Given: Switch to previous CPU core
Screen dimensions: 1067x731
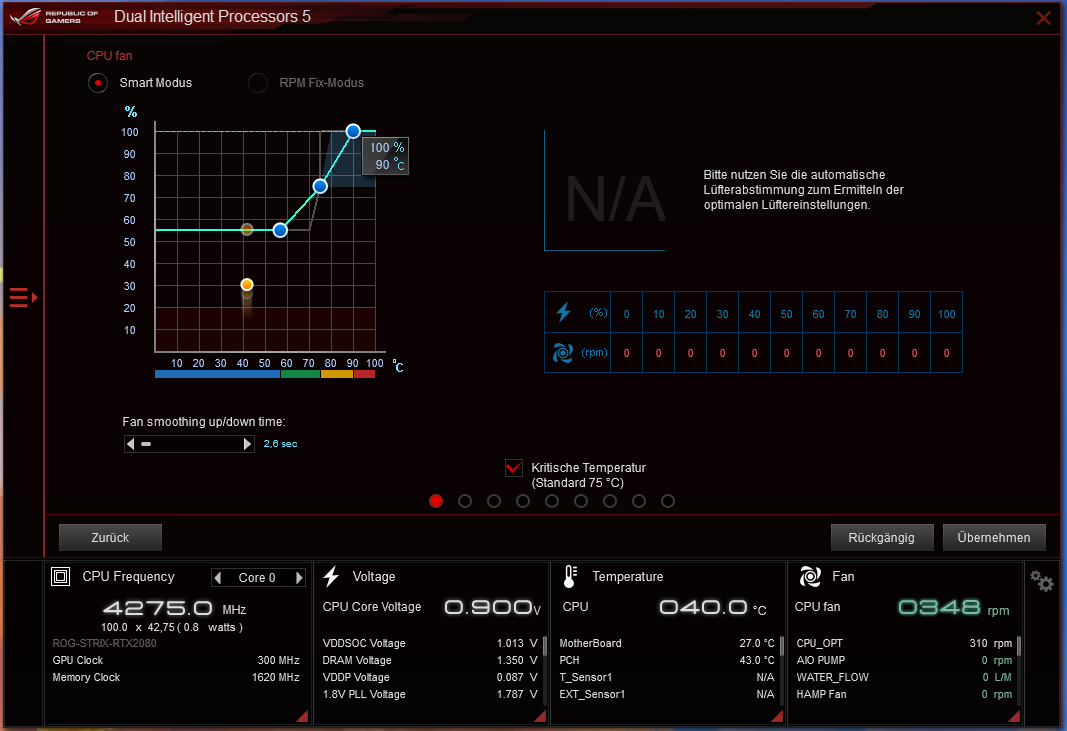Looking at the screenshot, I should tap(218, 578).
